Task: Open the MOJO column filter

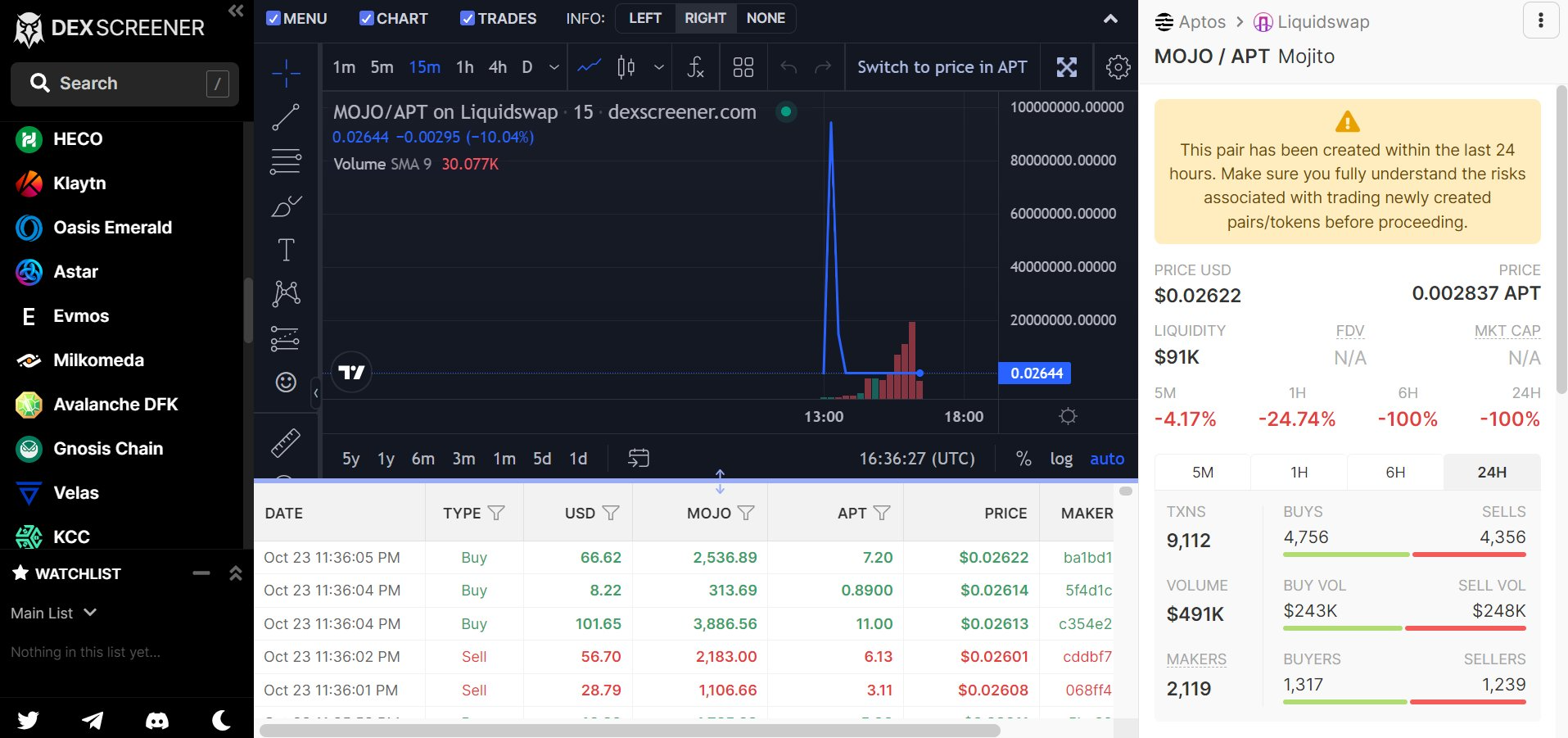Action: 746,513
